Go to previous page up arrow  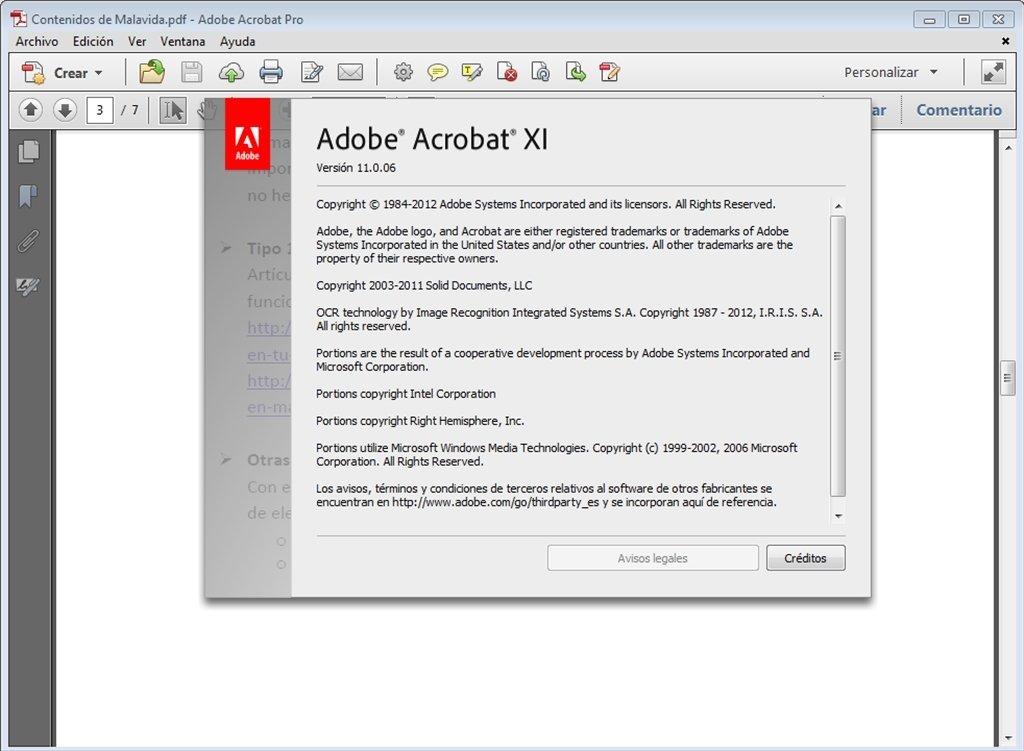pyautogui.click(x=31, y=110)
